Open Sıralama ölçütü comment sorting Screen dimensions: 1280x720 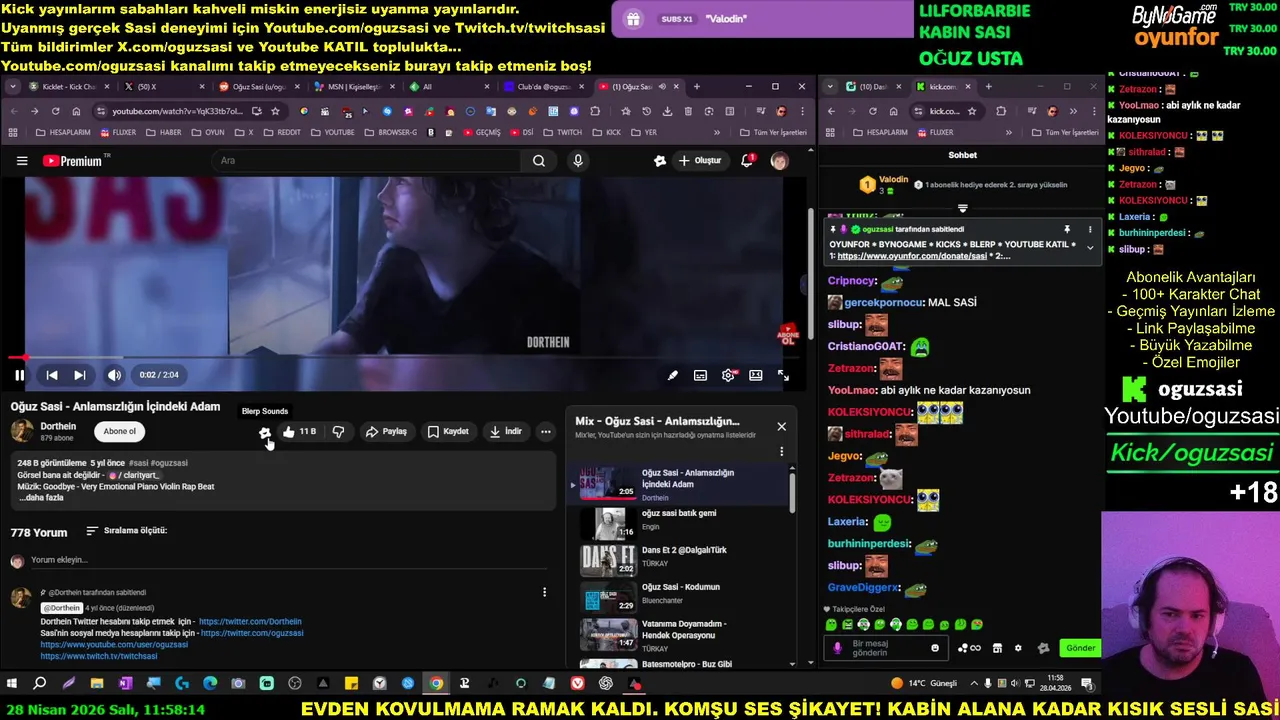[x=127, y=531]
